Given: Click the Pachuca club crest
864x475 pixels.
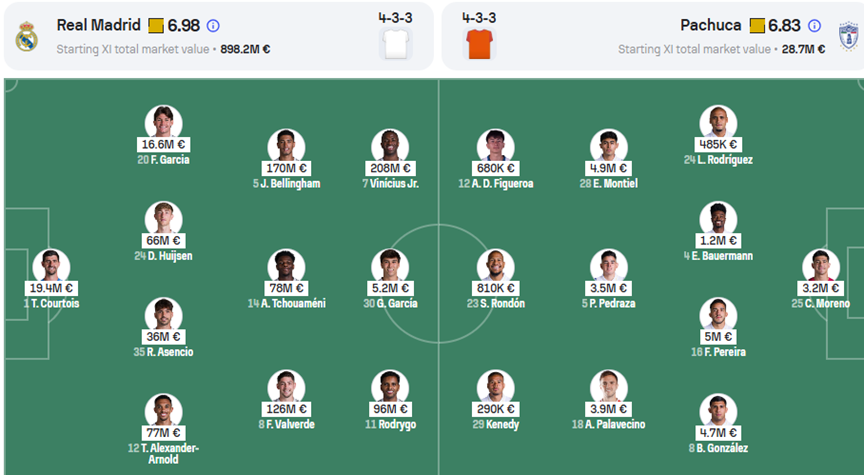Looking at the screenshot, I should 848,36.
